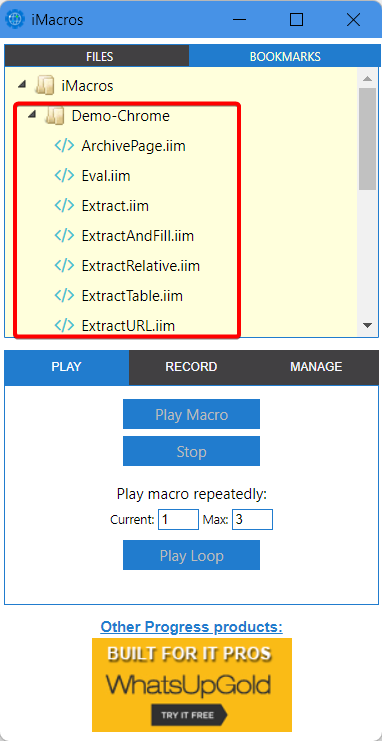The width and height of the screenshot is (382, 741).
Task: Select the ExtractTable.iim macro name
Action: (132, 295)
